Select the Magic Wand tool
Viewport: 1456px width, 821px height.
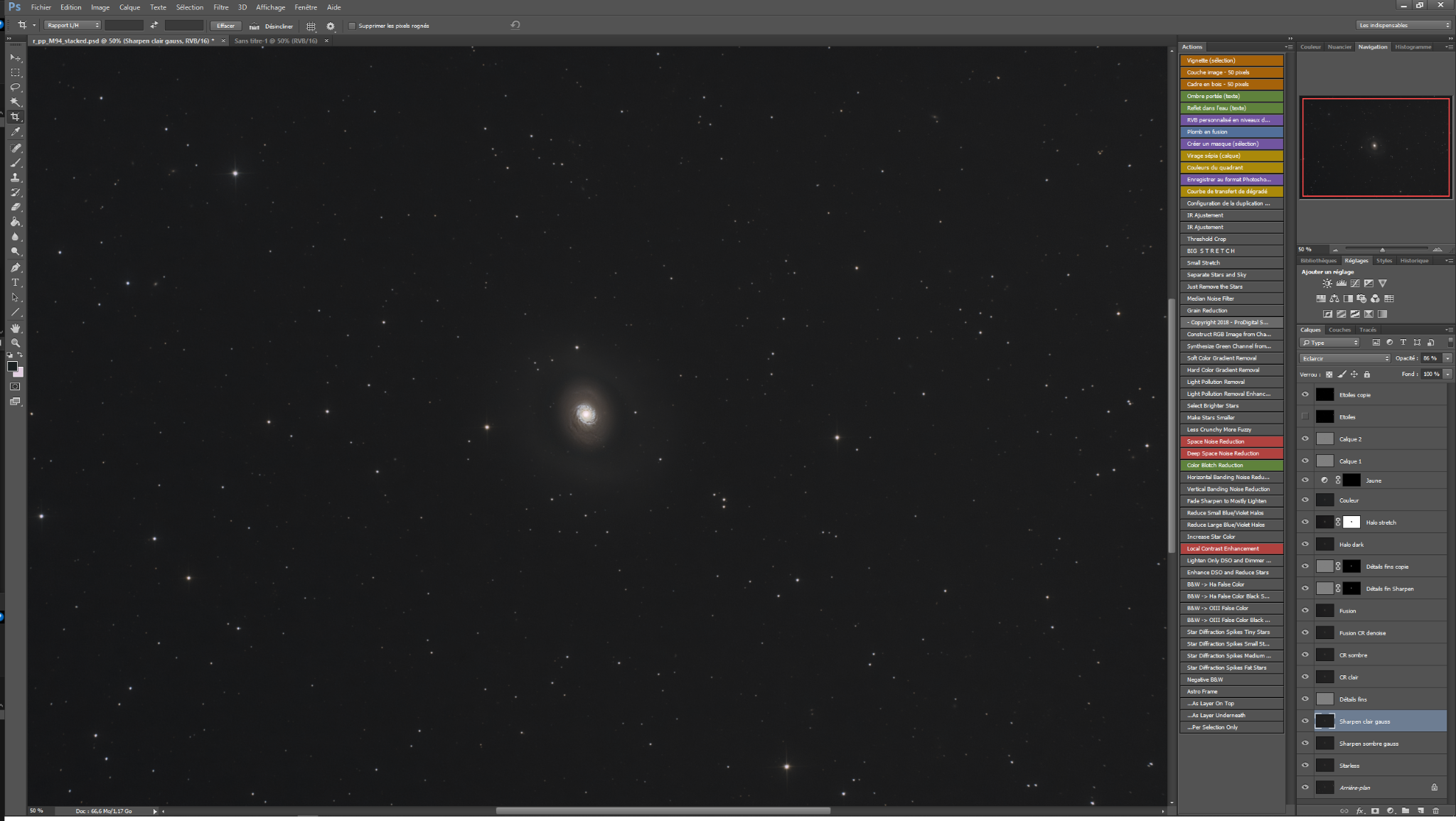[15, 102]
